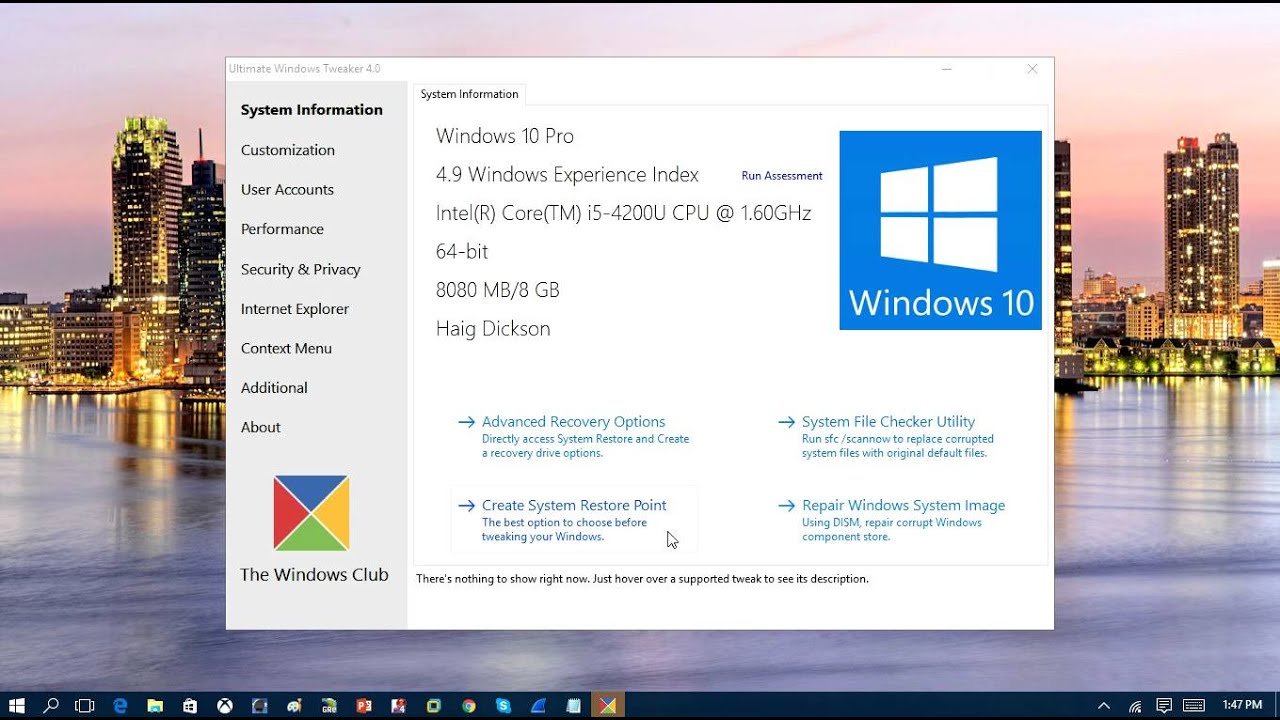Click Run Assessment link
The width and height of the screenshot is (1280, 720).
[782, 176]
